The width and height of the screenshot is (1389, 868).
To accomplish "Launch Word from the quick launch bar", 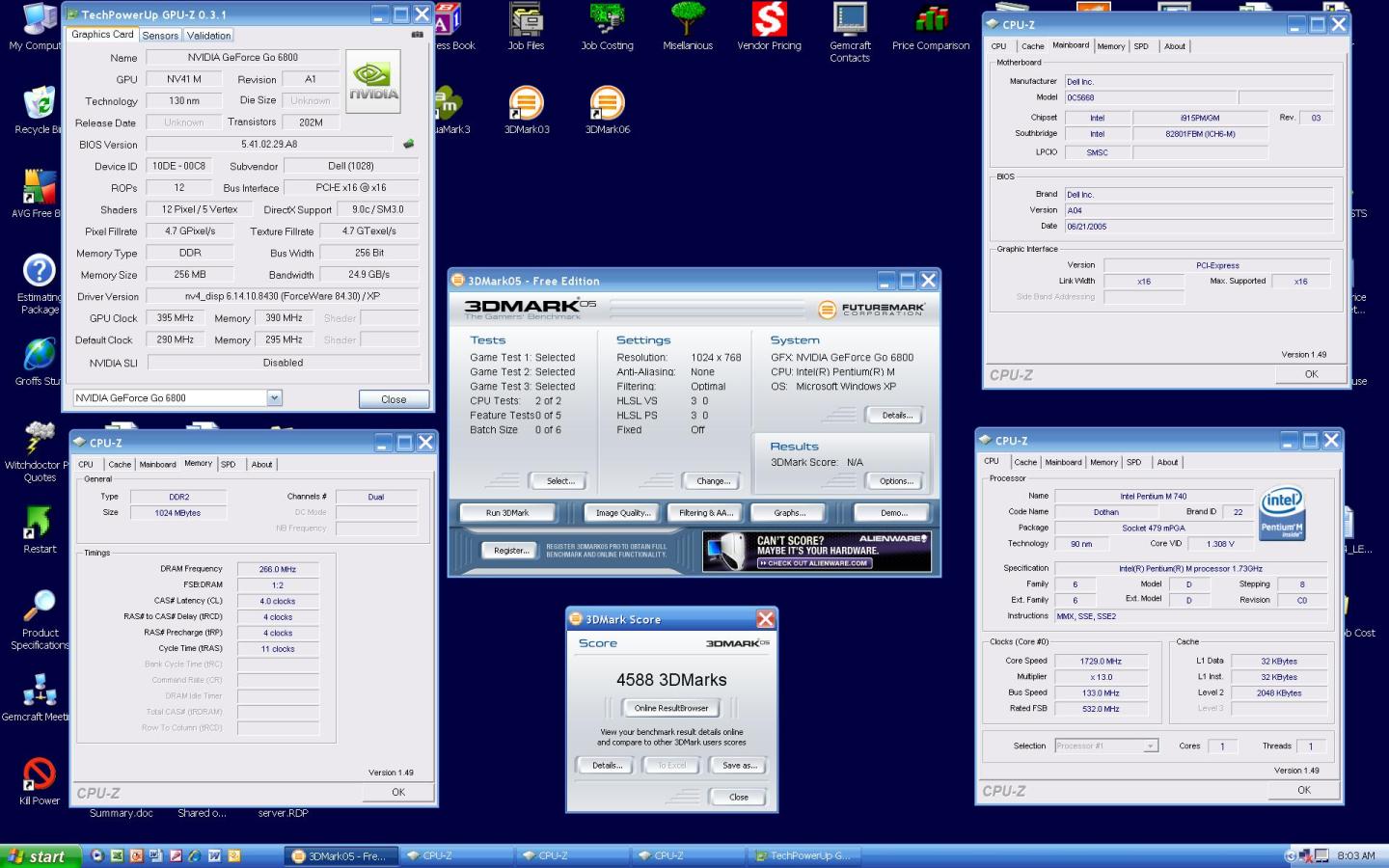I will point(214,855).
